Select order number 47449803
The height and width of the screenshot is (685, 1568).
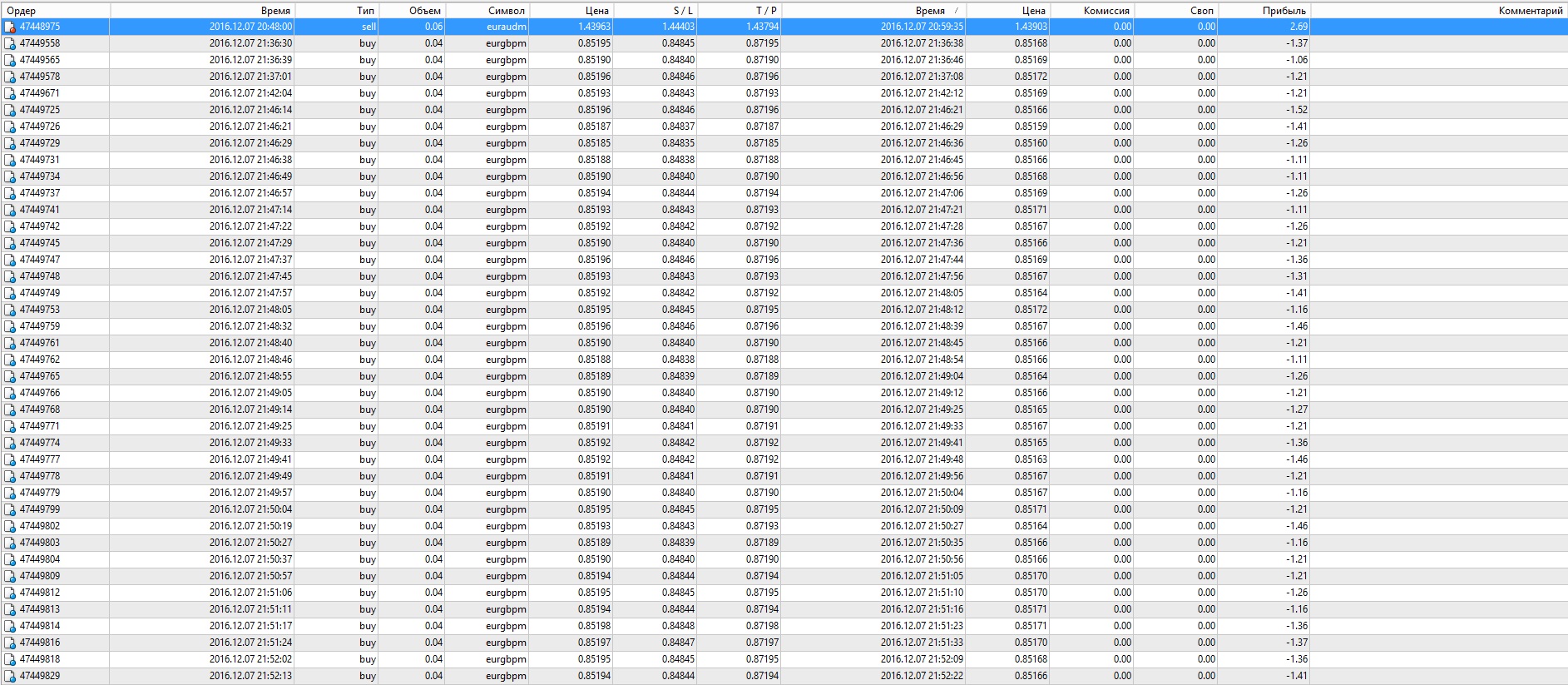40,543
